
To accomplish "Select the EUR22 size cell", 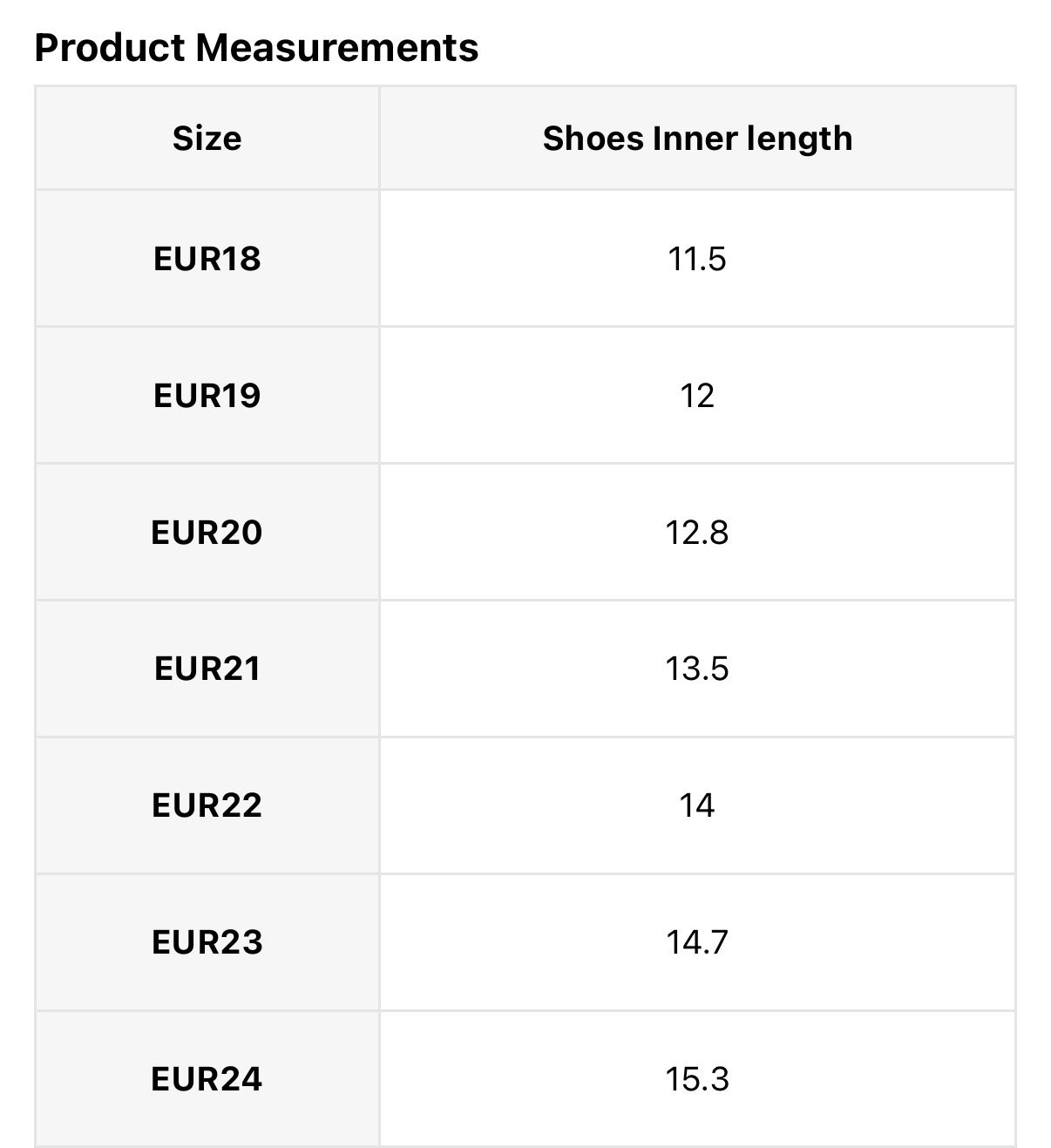I will 207,805.
